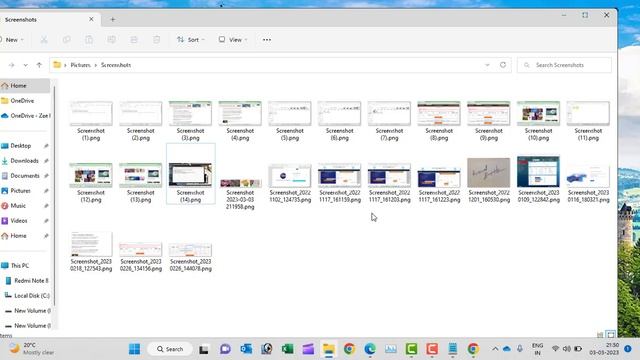Add a new tab with plus button
Viewport: 640px width, 360px height.
point(112,19)
